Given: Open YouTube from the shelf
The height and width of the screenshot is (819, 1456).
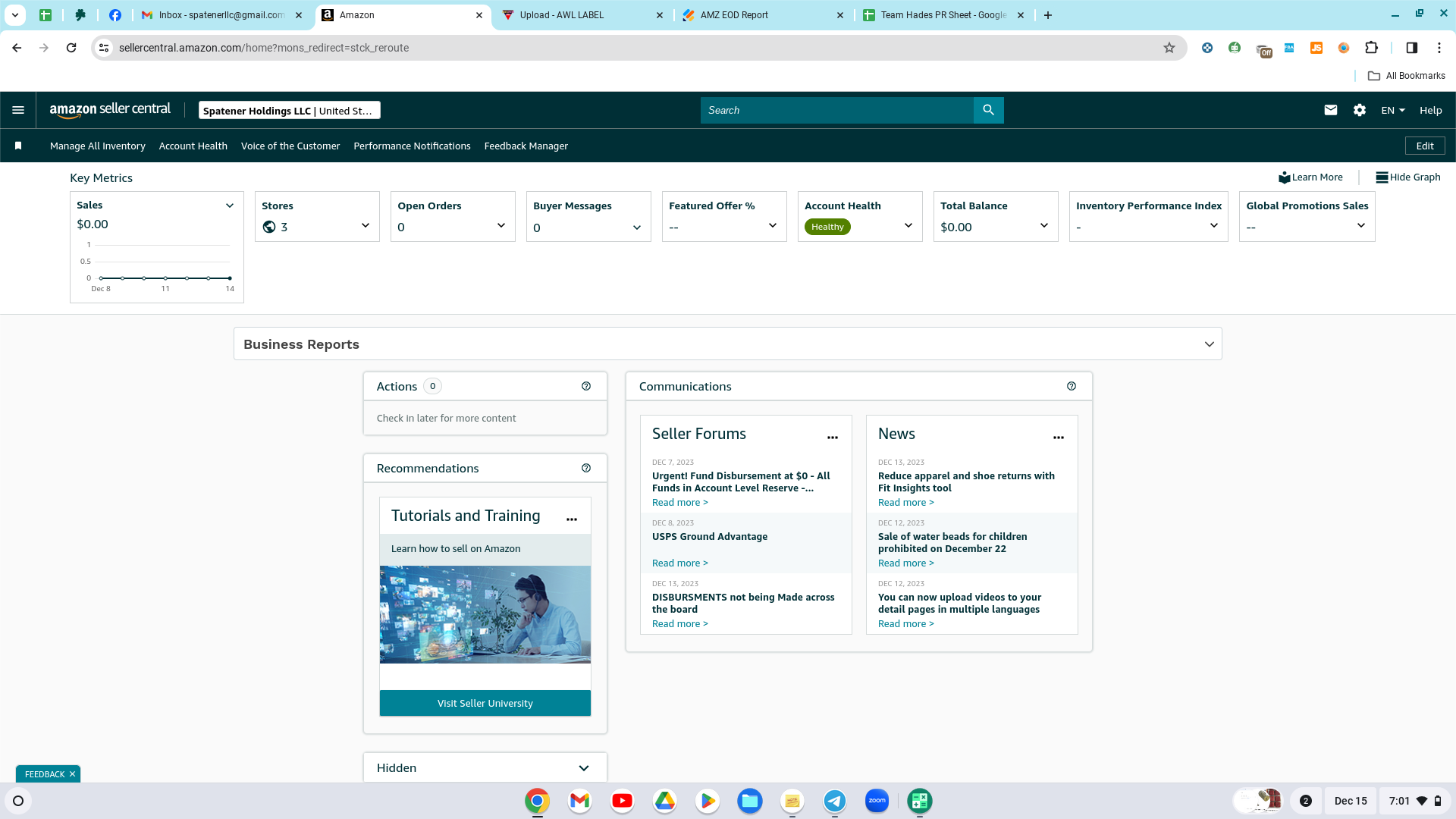Looking at the screenshot, I should [x=623, y=801].
